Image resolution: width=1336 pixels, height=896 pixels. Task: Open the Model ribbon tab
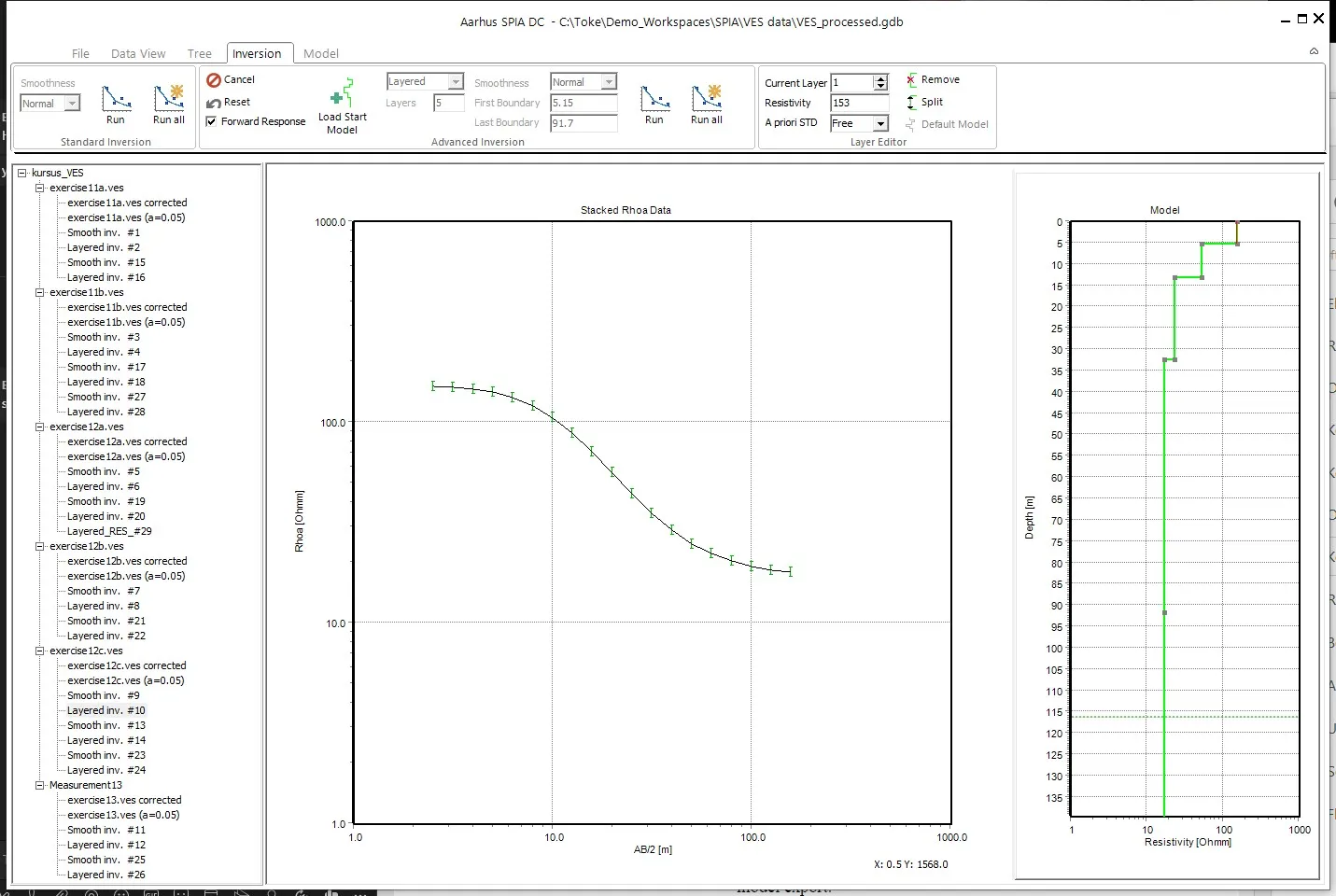321,54
